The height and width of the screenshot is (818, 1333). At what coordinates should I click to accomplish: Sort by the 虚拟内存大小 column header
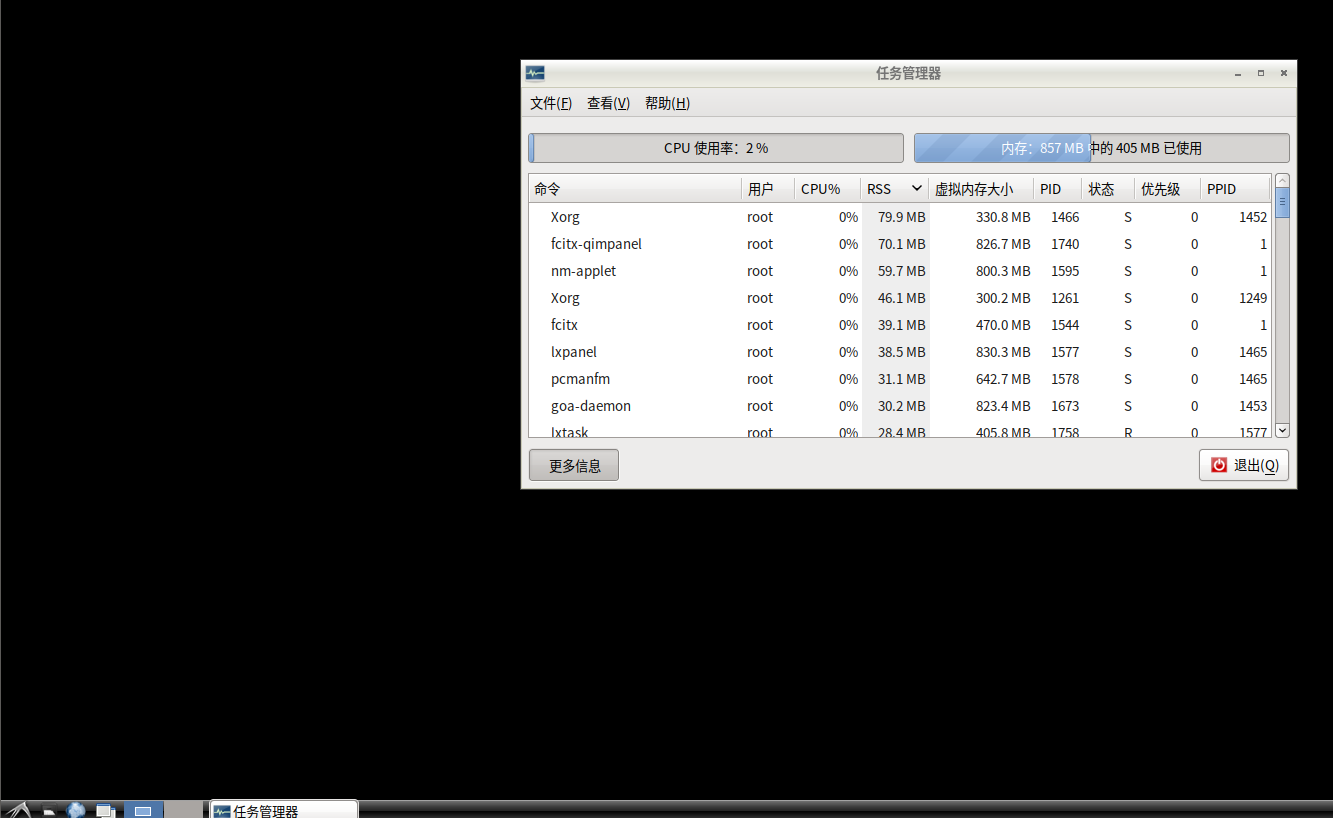pos(981,189)
